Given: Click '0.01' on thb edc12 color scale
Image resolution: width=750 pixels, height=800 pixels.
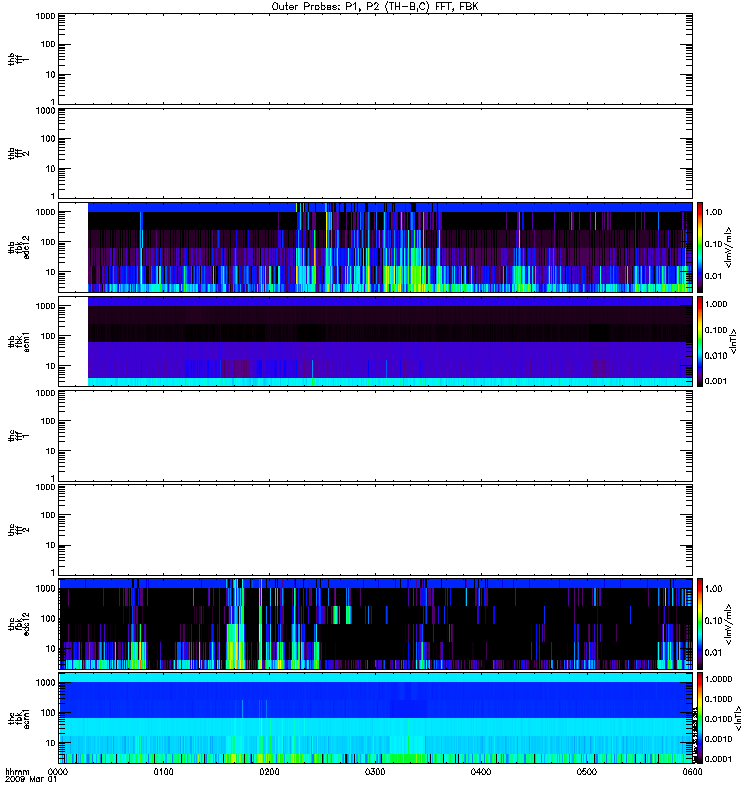Looking at the screenshot, I should point(713,276).
